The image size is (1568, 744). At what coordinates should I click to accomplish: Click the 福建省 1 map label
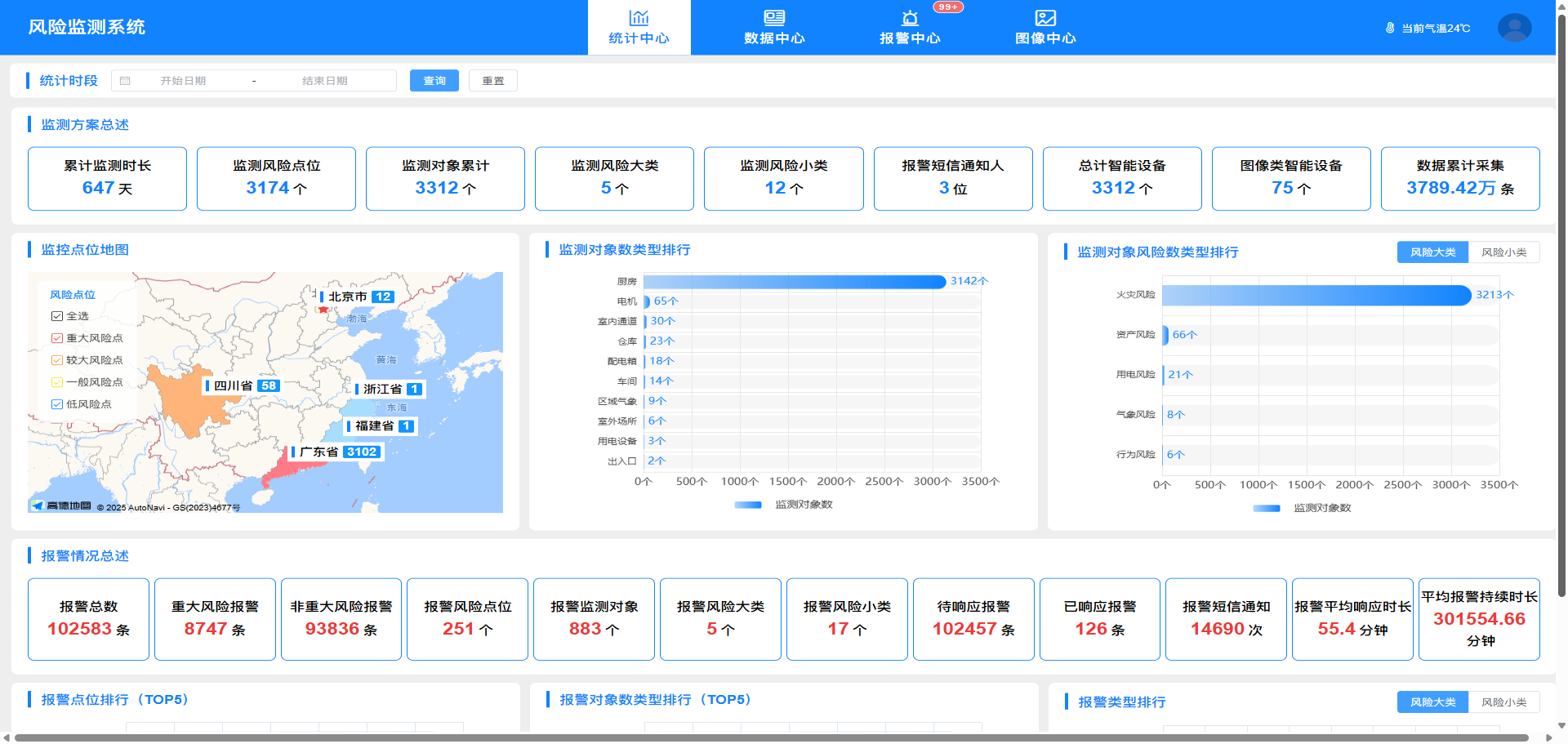[x=381, y=425]
